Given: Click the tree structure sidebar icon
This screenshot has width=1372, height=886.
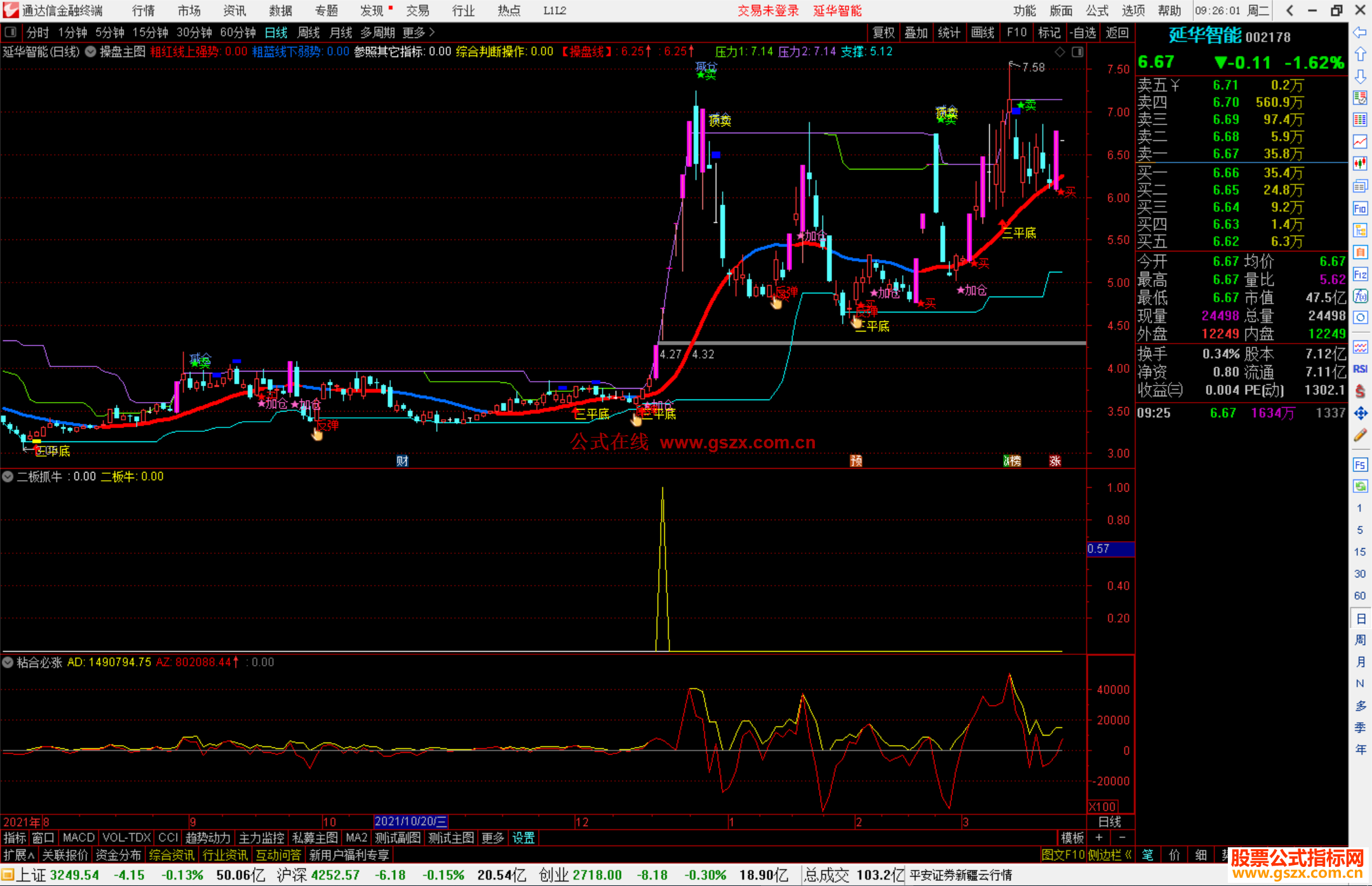Looking at the screenshot, I should [1360, 230].
